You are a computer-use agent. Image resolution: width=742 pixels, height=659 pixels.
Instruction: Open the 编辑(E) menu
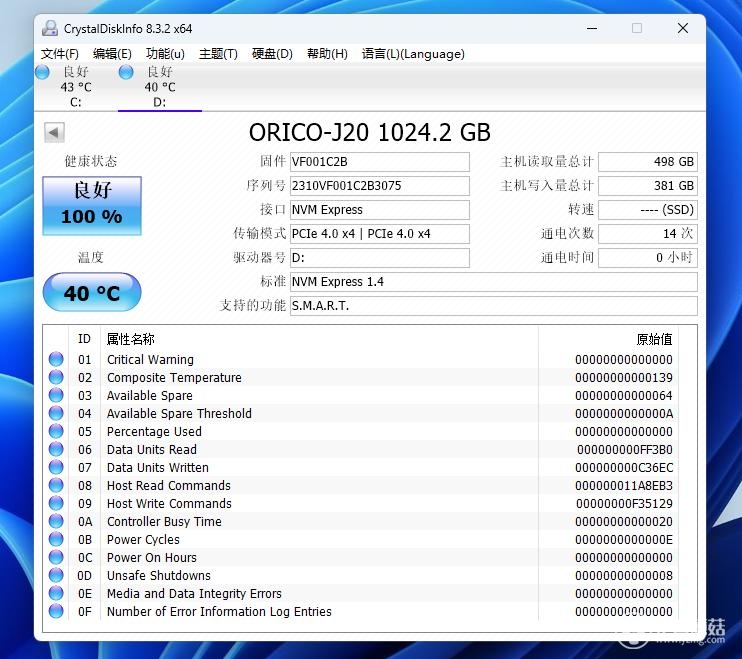112,54
